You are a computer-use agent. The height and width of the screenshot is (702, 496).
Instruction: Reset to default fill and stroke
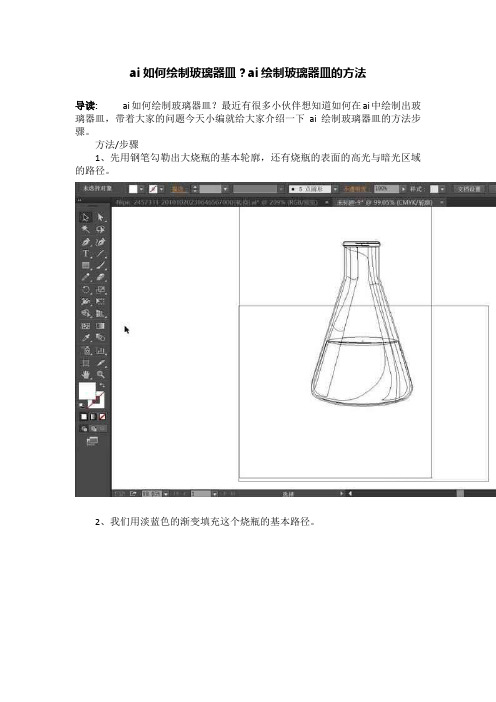tap(81, 405)
